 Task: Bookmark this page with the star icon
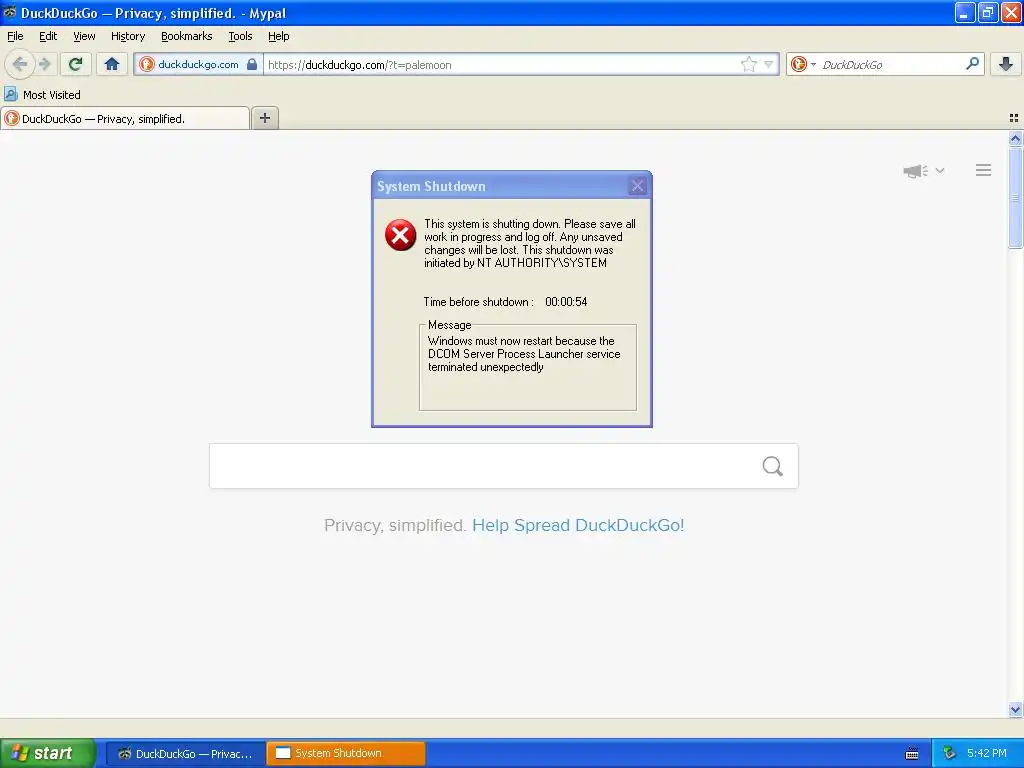tap(748, 64)
